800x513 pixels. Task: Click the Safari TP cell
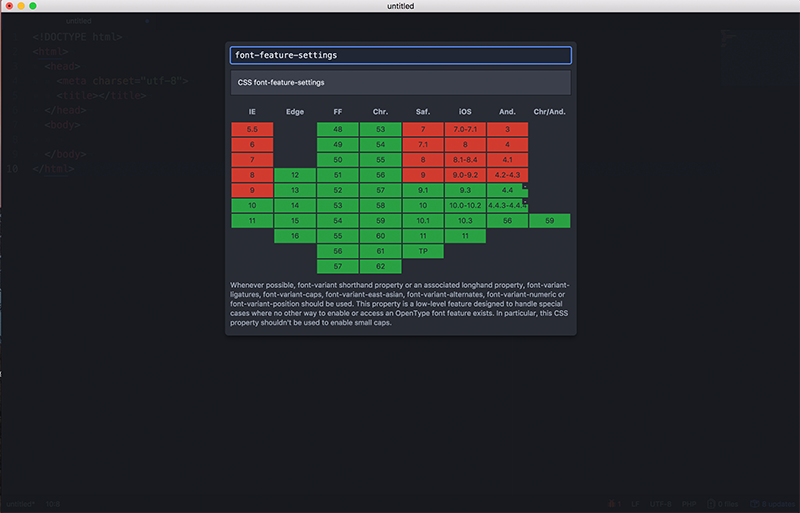[x=423, y=251]
